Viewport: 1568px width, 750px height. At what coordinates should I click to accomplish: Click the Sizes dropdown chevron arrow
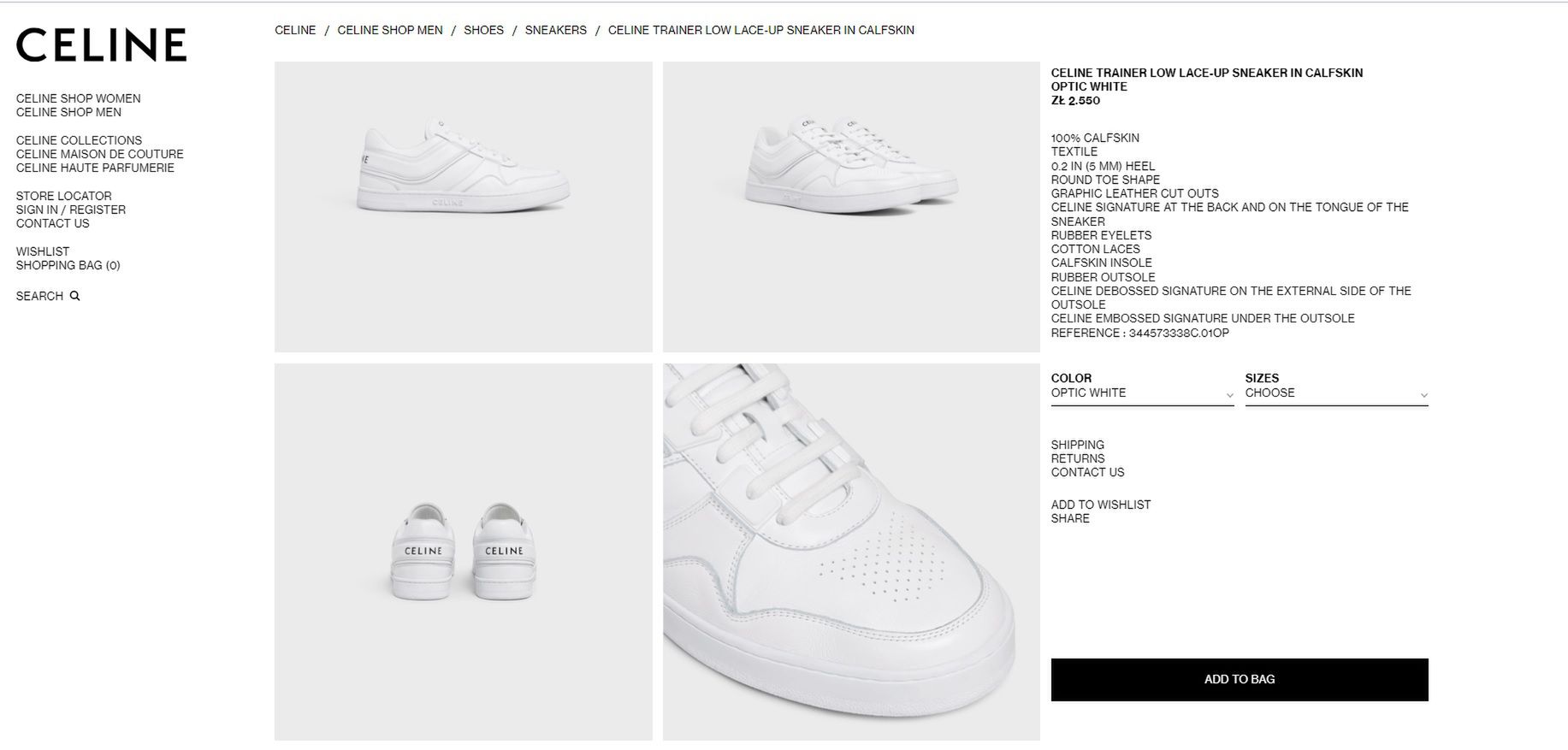[x=1423, y=395]
